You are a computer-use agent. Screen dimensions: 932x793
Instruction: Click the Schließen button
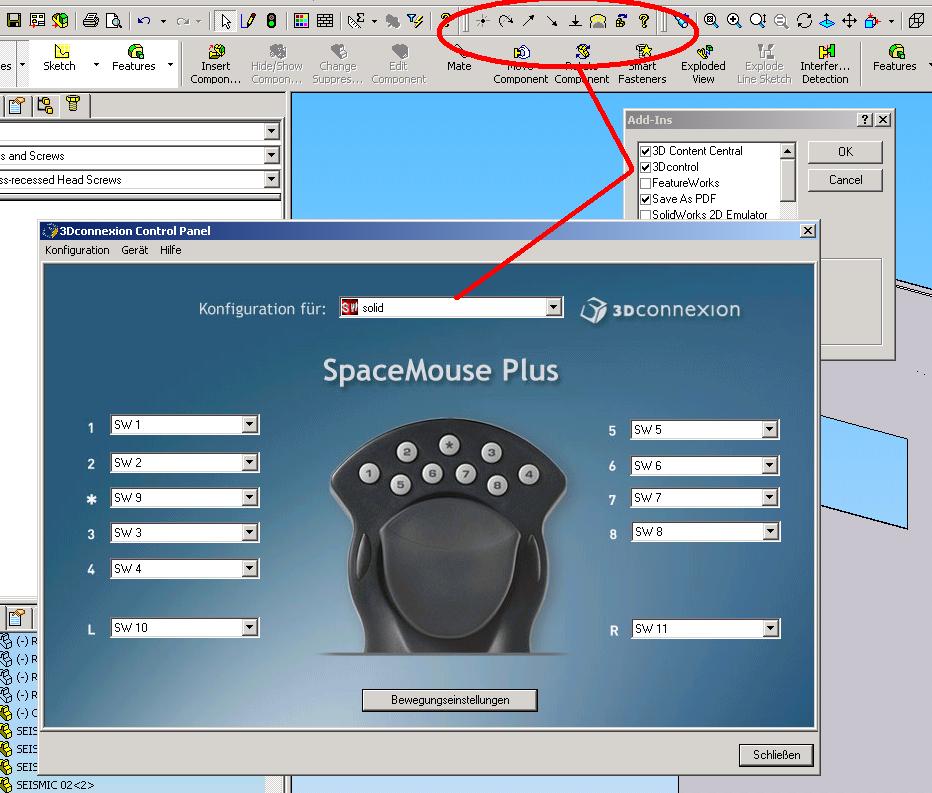pos(776,755)
